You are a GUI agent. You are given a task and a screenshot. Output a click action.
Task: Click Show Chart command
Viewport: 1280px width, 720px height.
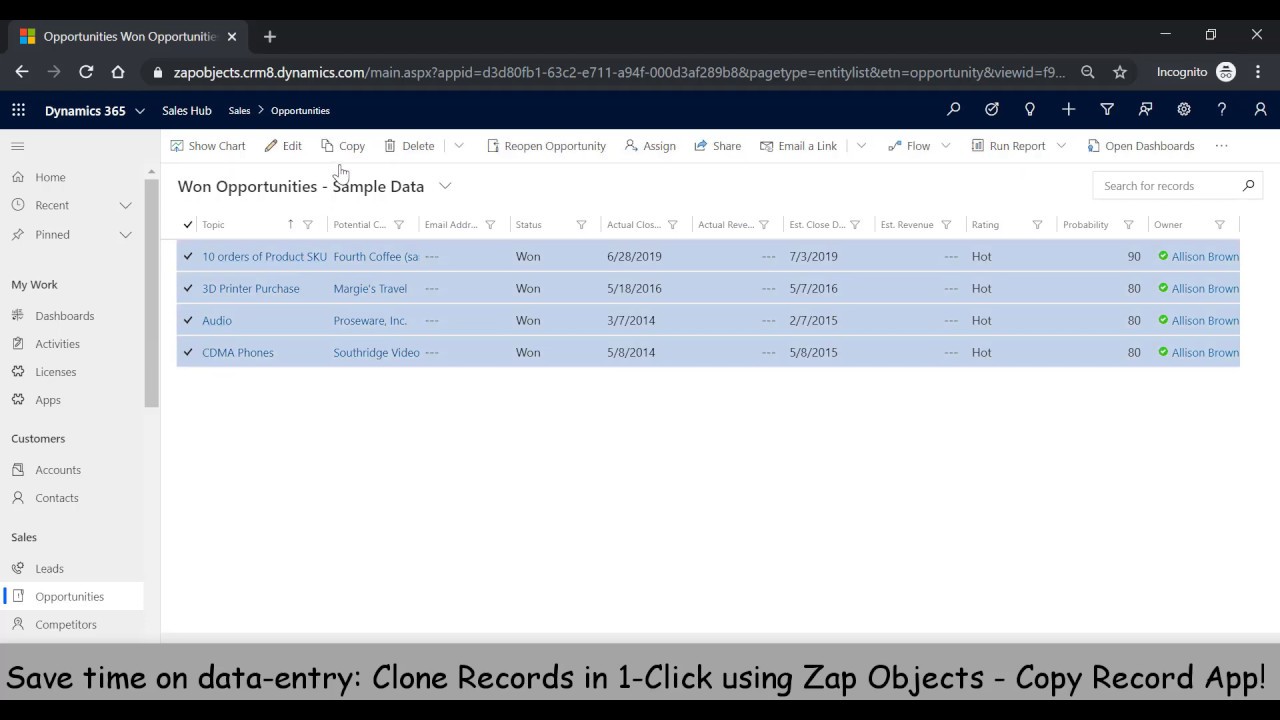point(208,146)
